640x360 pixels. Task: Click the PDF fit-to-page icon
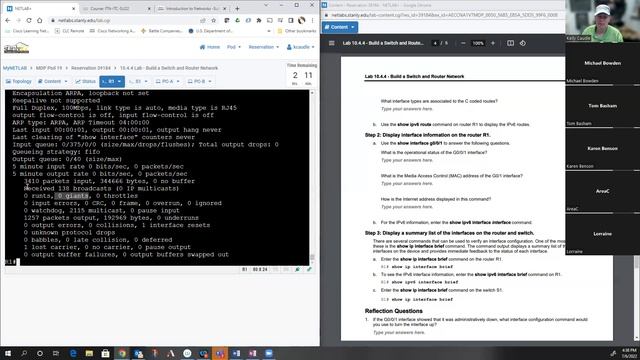(x=510, y=43)
